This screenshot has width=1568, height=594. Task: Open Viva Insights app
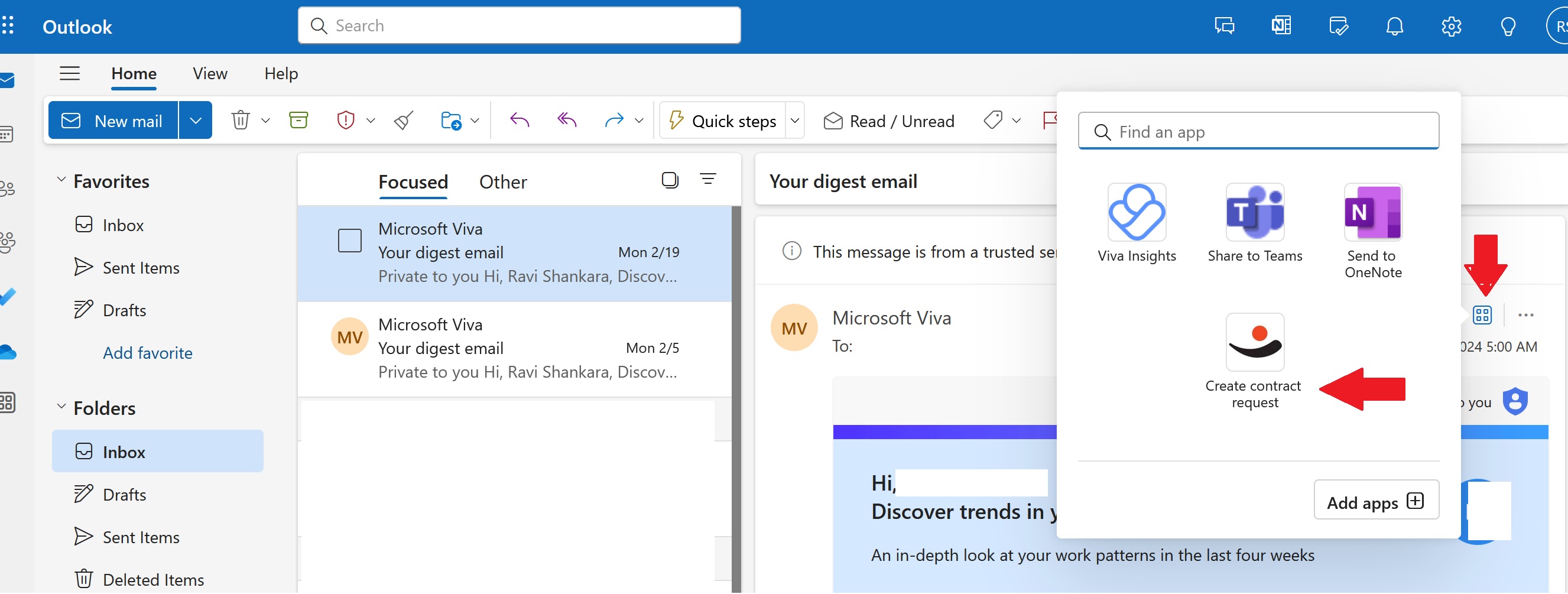[1137, 224]
